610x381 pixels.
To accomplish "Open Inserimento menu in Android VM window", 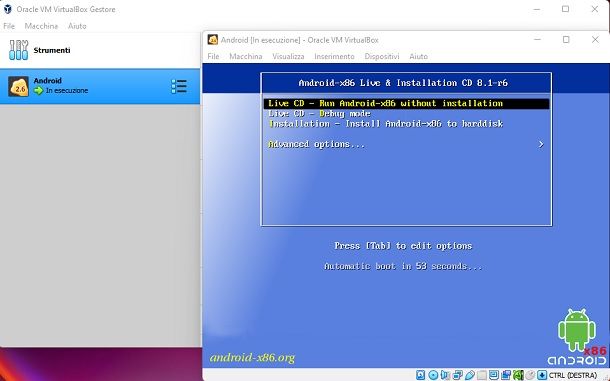I will tap(334, 56).
